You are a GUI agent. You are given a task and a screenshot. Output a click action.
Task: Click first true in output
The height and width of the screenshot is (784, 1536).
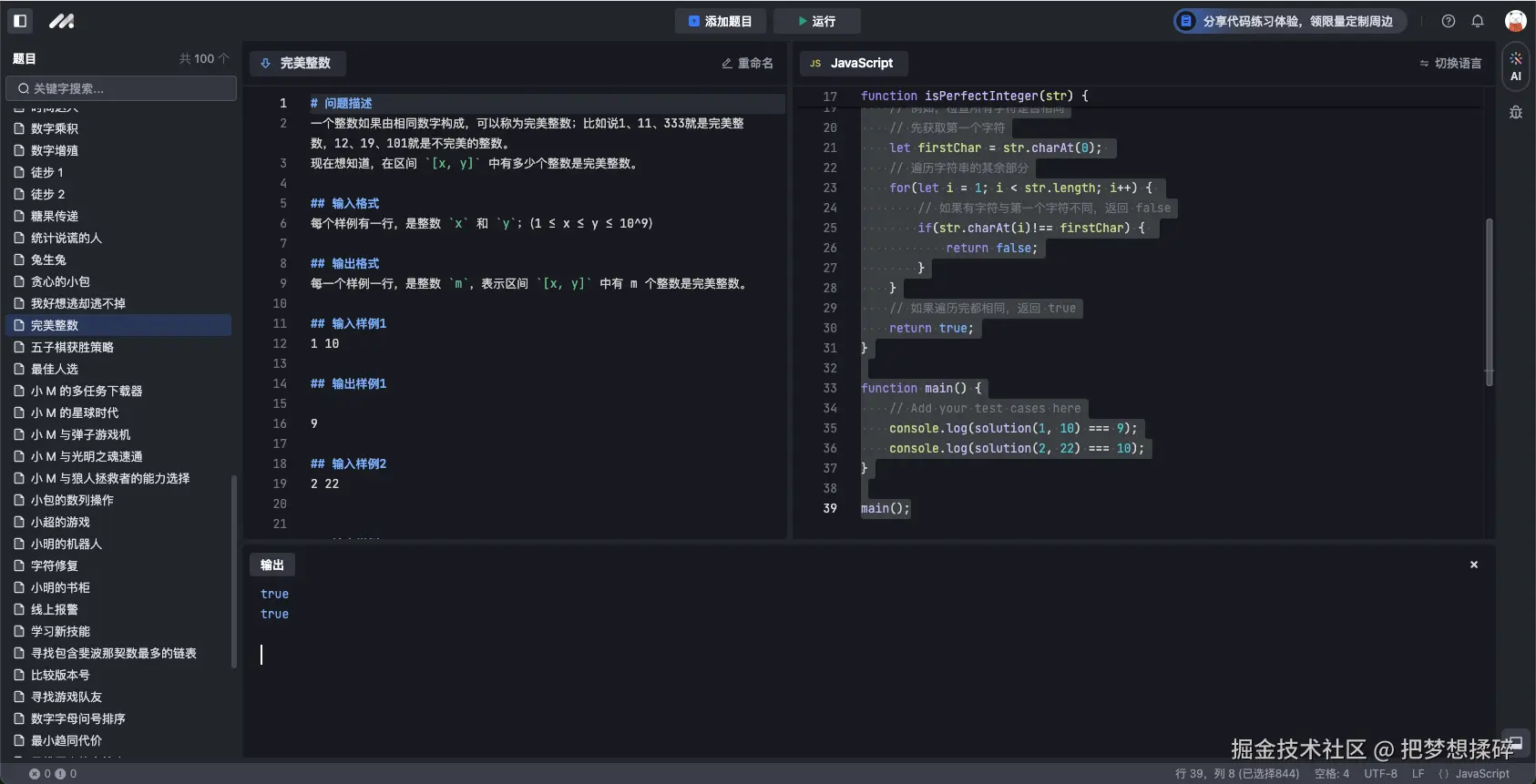click(x=274, y=594)
